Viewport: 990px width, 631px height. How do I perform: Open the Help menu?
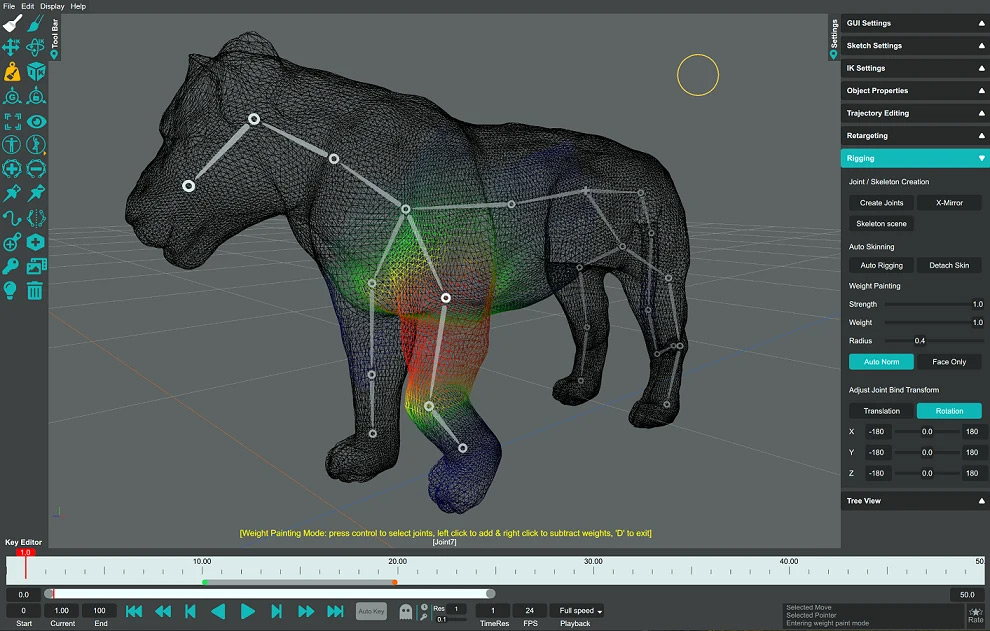pyautogui.click(x=78, y=6)
